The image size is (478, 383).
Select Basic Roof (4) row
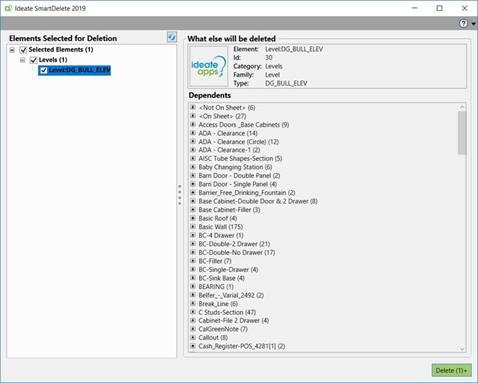(218, 218)
